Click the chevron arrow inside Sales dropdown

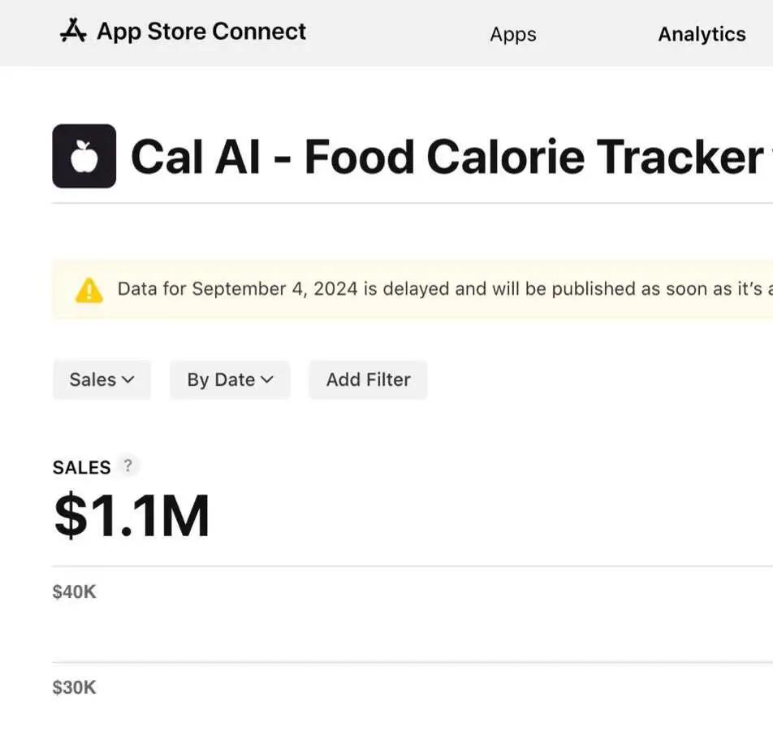click(128, 380)
